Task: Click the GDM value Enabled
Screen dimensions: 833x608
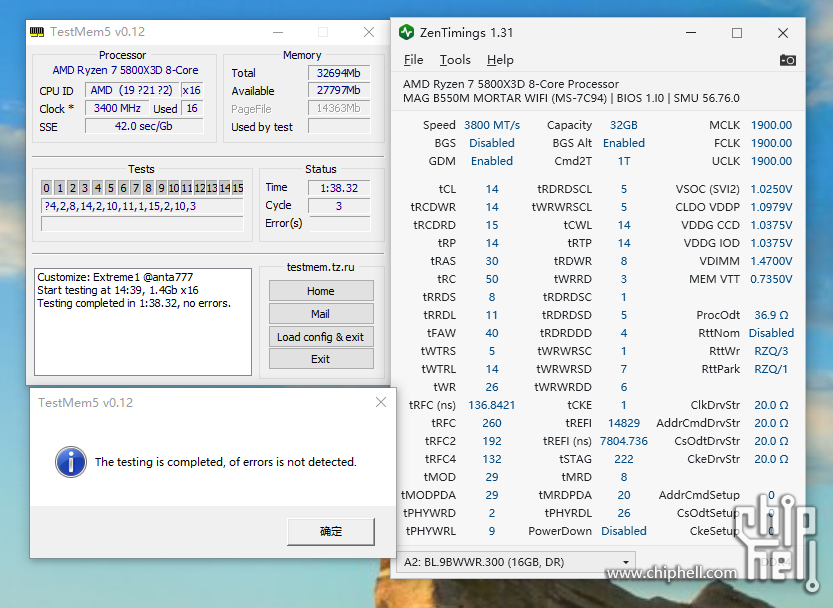Action: tap(492, 161)
